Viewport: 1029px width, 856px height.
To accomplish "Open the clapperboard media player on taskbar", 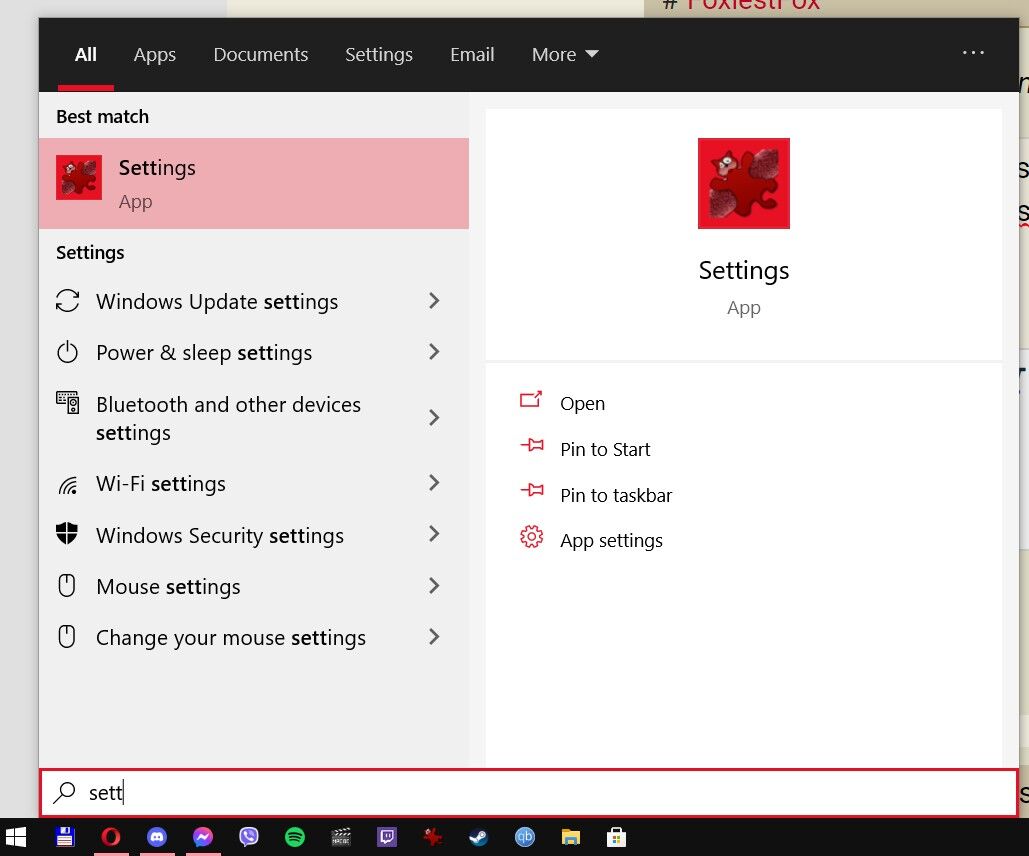I will [x=341, y=837].
